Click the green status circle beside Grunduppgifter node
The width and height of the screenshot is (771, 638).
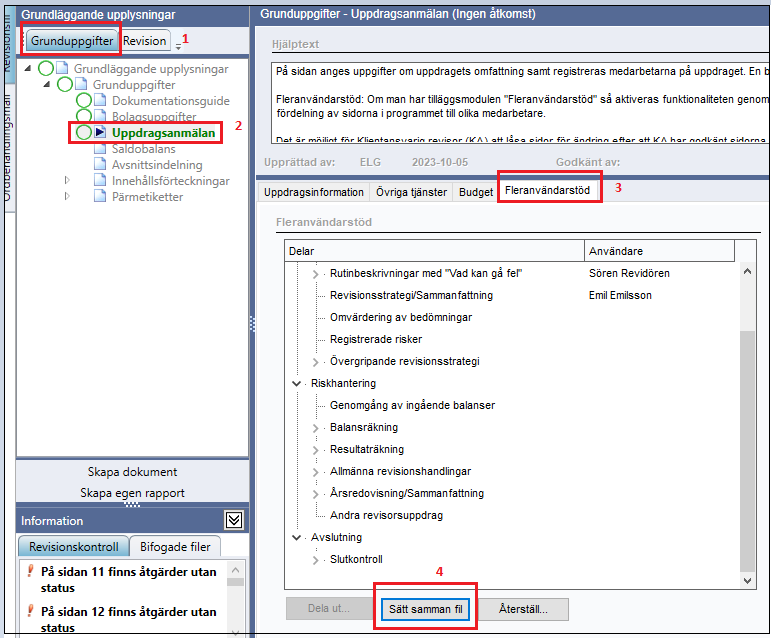click(x=65, y=84)
